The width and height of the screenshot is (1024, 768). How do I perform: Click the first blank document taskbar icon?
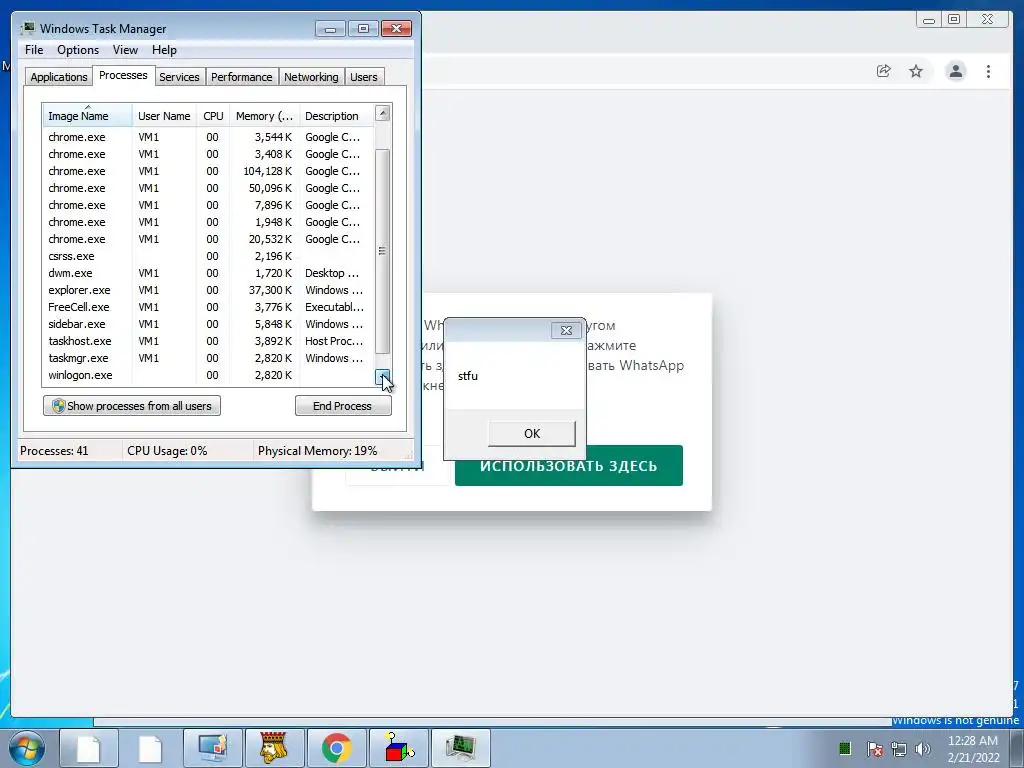tap(88, 748)
